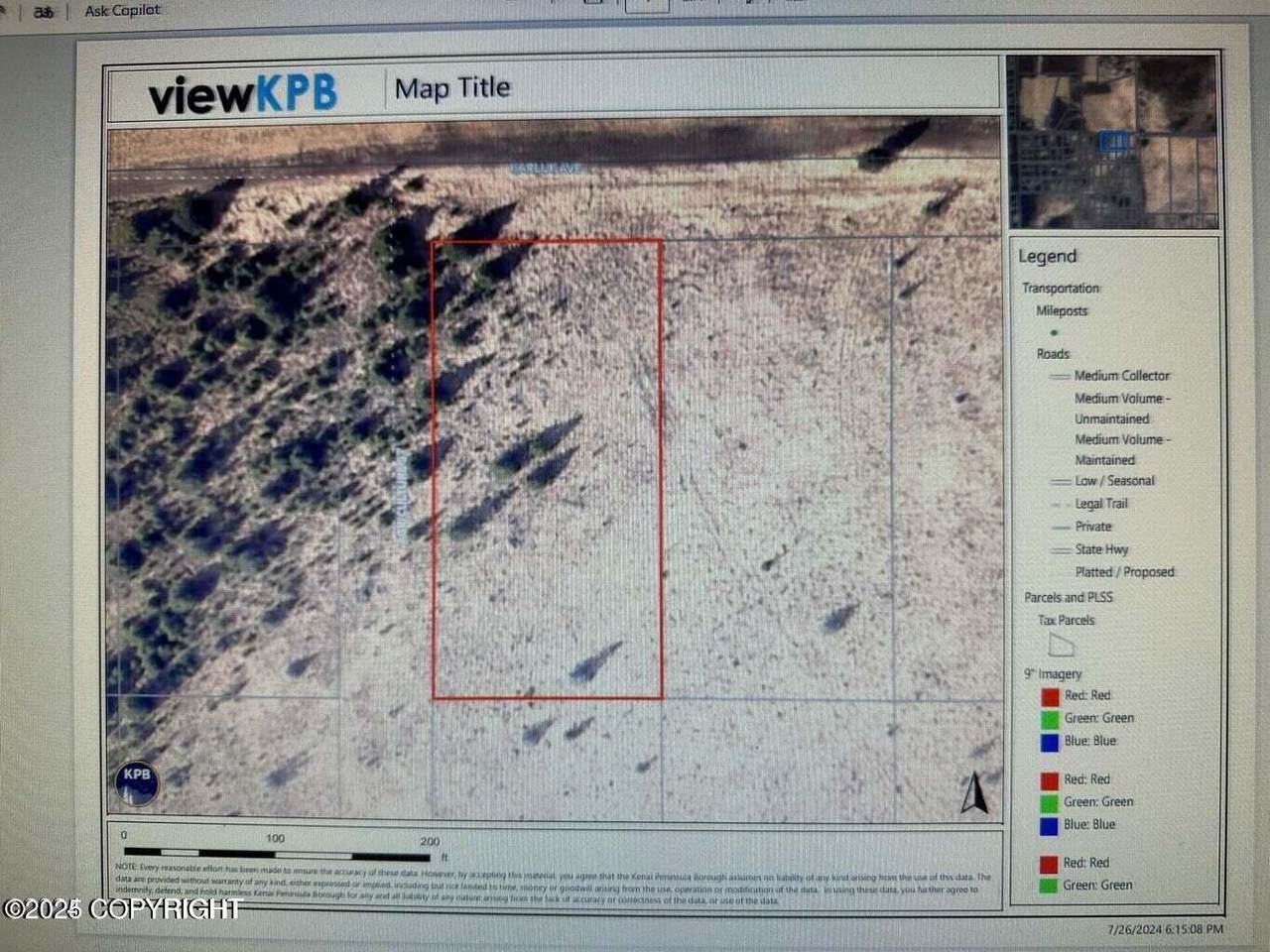Click the Parcels and PLSS legend heading
Image resolution: width=1270 pixels, height=952 pixels.
1069,597
